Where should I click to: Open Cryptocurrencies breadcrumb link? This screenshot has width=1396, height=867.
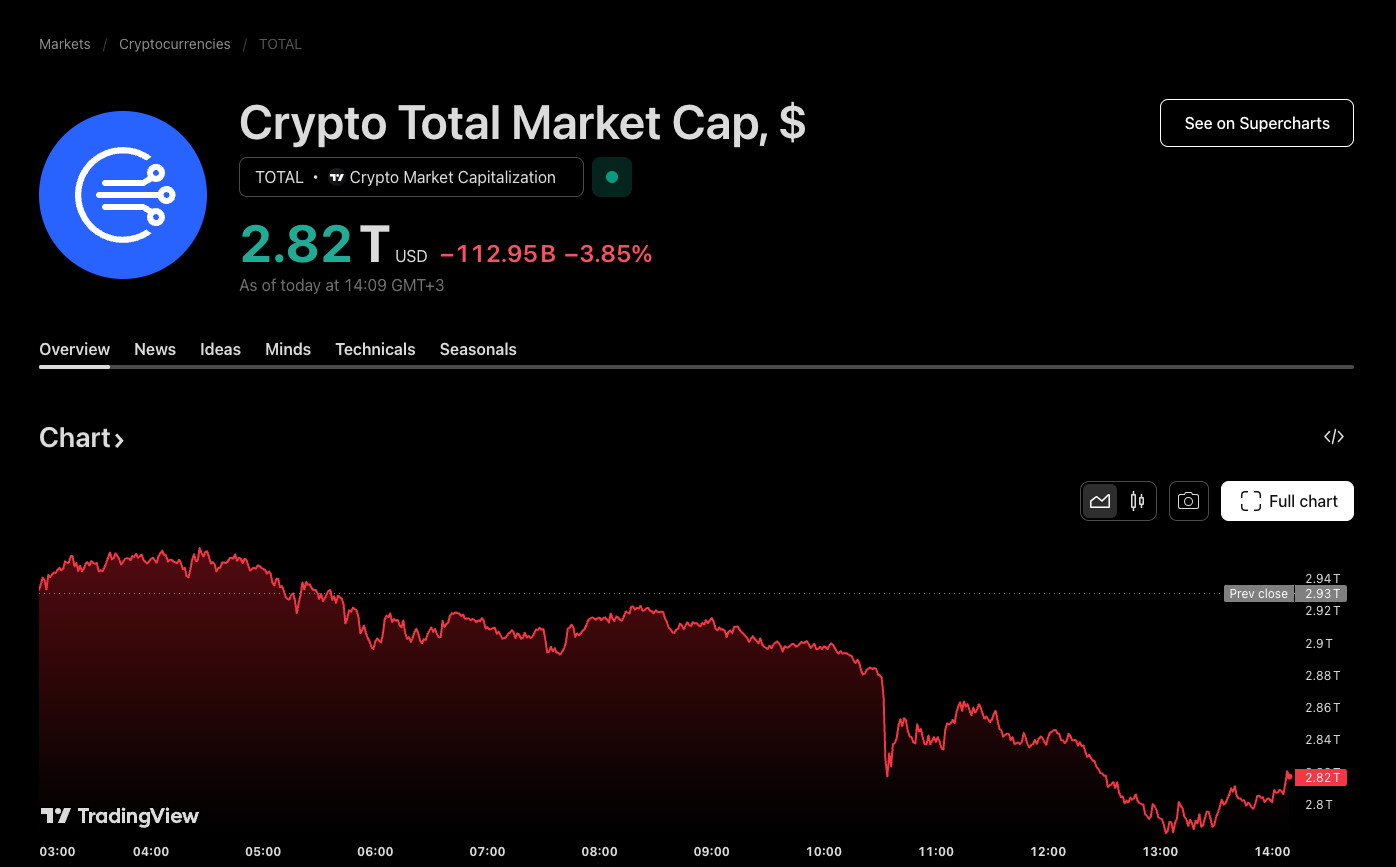(x=175, y=44)
